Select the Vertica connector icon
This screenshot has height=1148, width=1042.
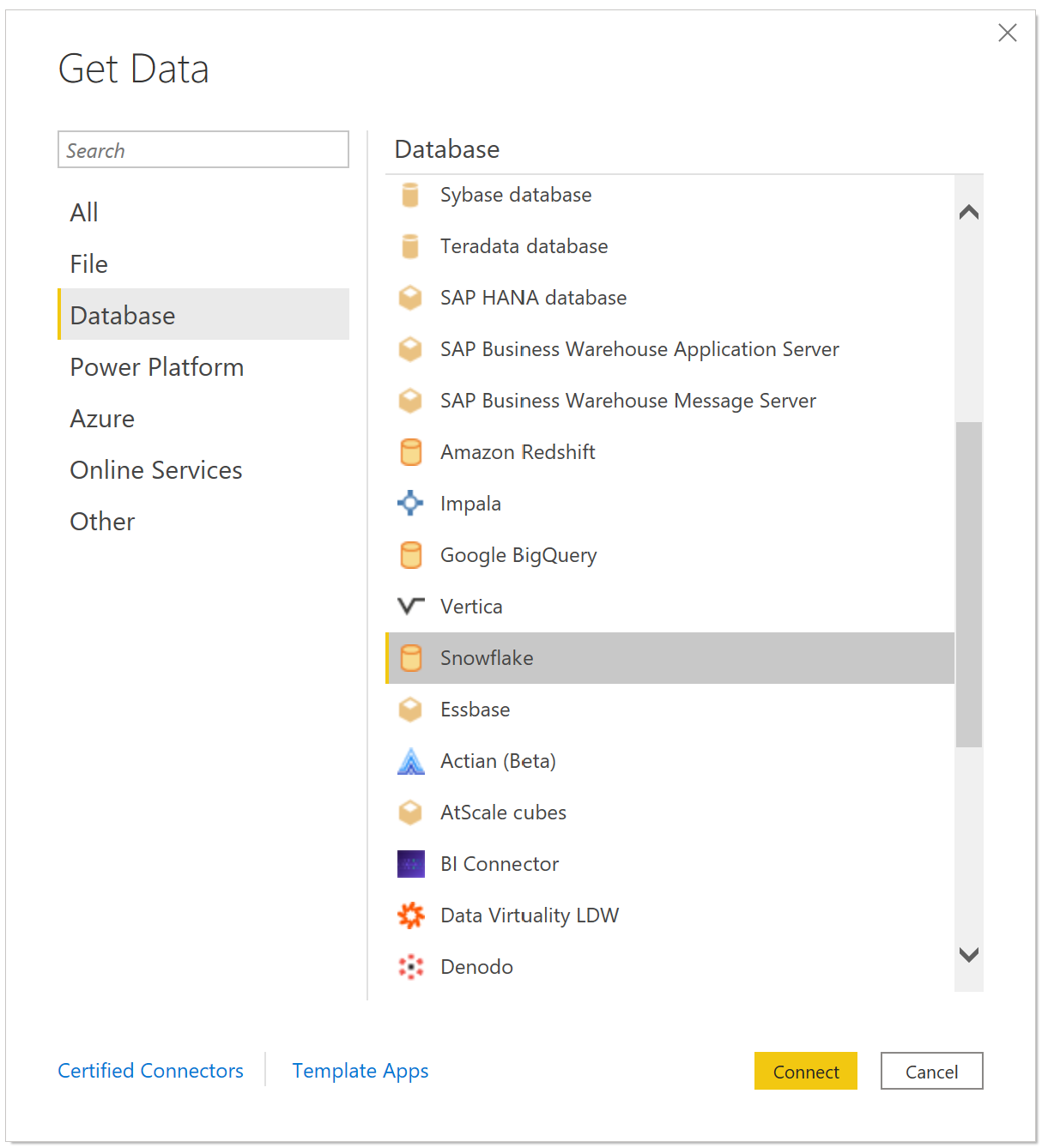pyautogui.click(x=410, y=607)
